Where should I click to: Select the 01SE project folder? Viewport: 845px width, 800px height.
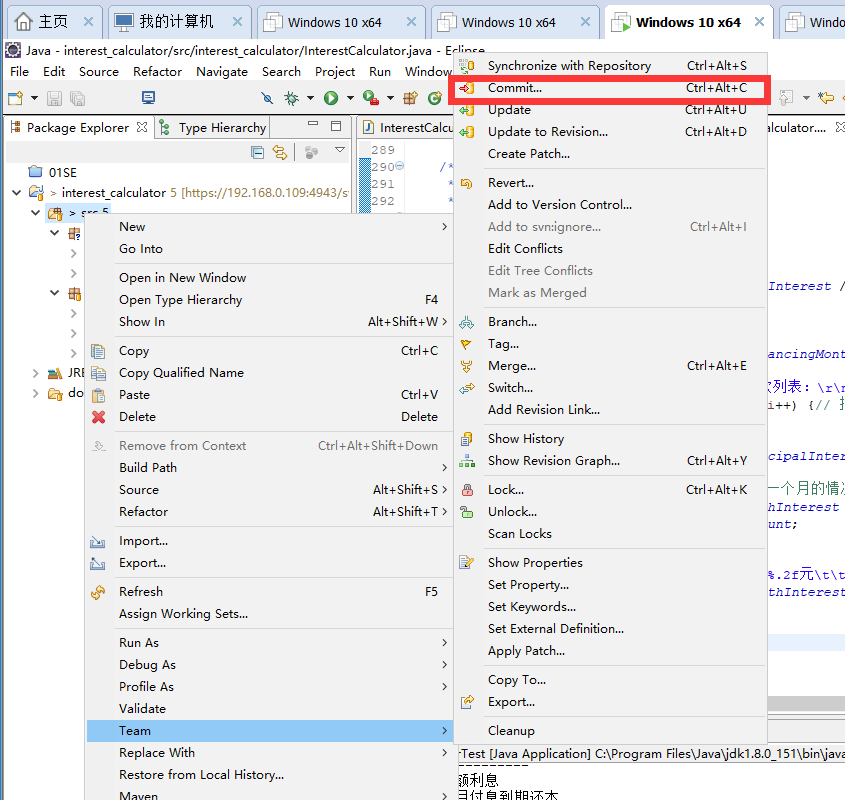coord(53,173)
